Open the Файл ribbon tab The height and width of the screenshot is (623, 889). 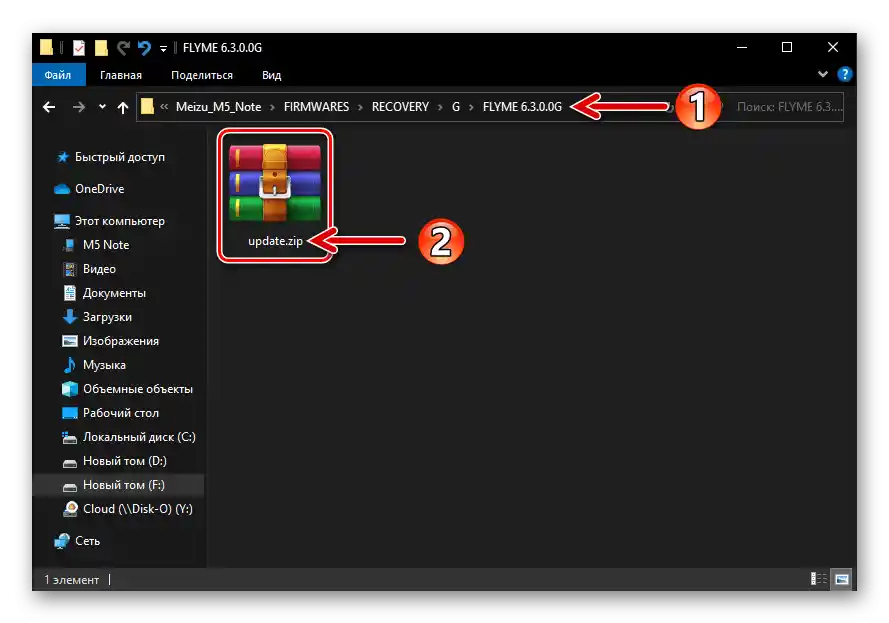pos(58,75)
